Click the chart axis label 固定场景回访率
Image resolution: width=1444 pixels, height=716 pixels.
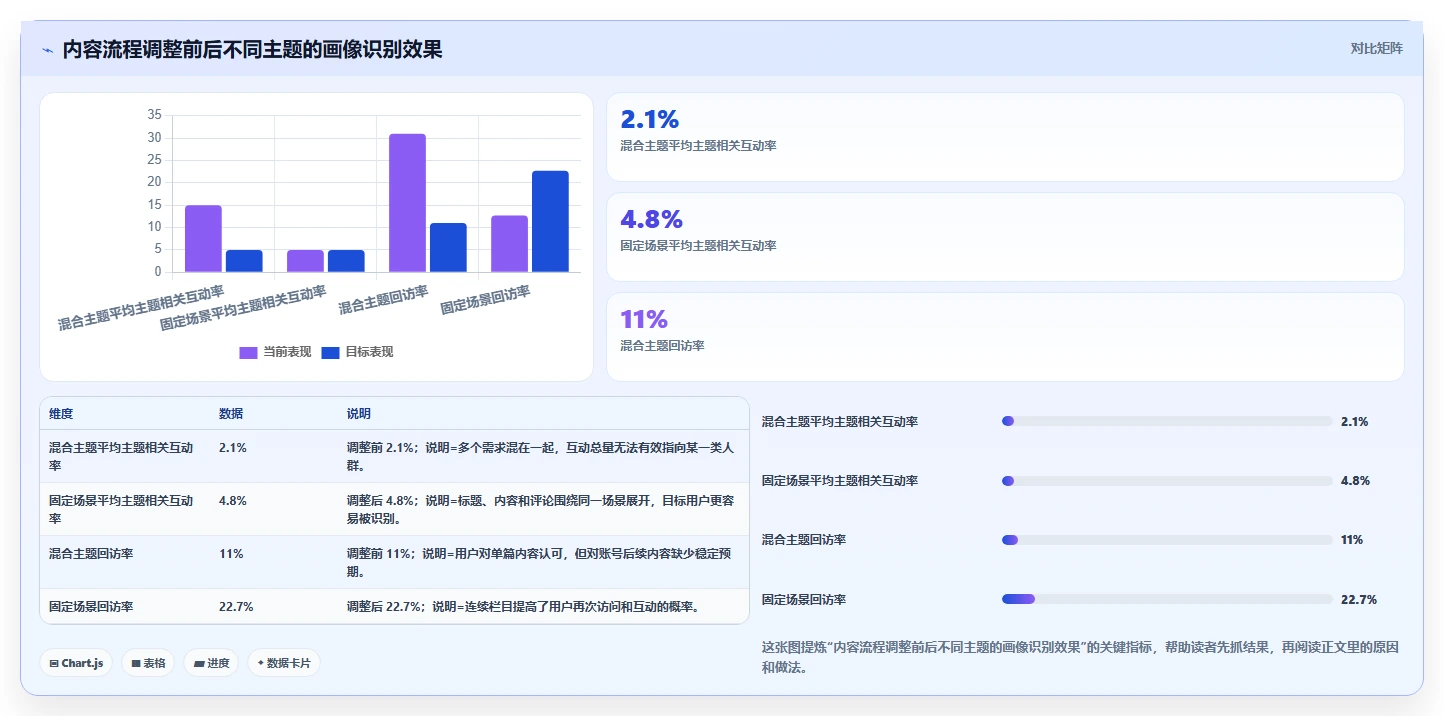pyautogui.click(x=486, y=300)
